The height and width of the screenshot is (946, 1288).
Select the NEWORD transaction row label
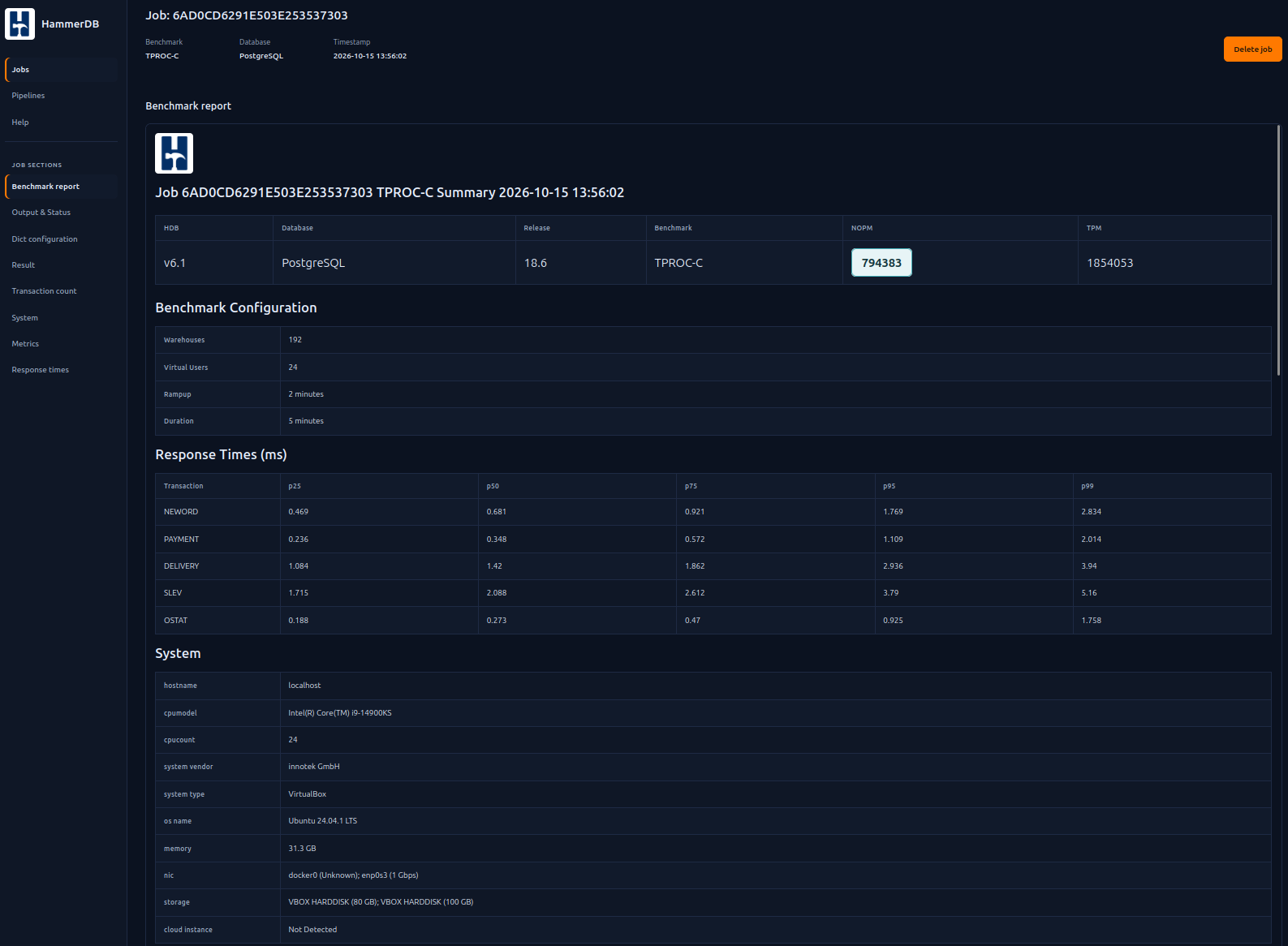(x=181, y=512)
